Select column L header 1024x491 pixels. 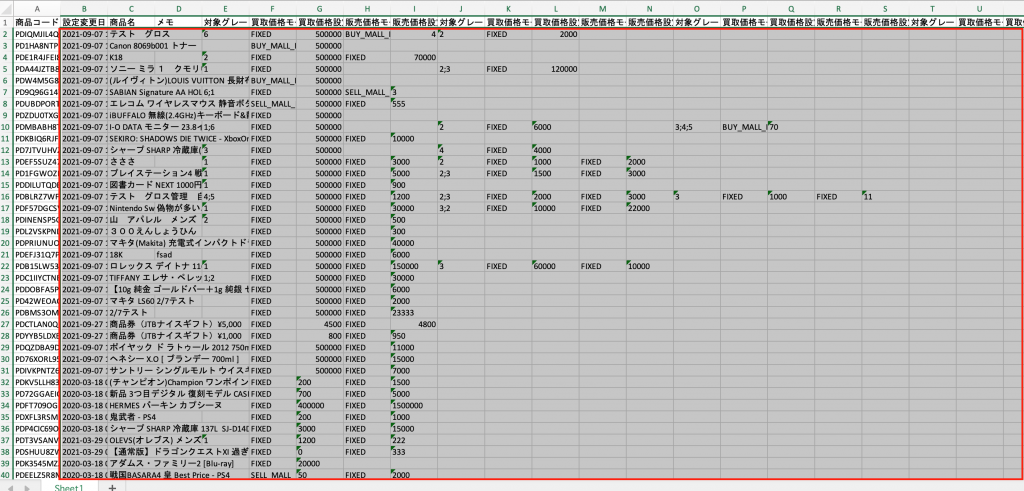point(555,9)
